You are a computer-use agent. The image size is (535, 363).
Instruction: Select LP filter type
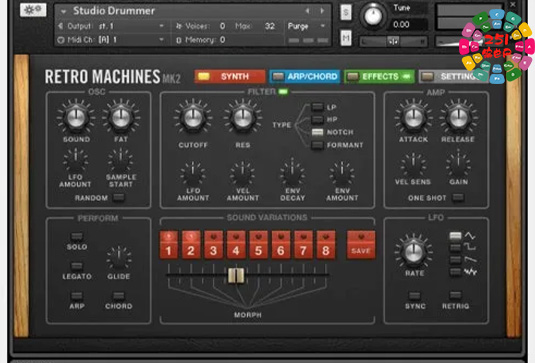point(317,107)
